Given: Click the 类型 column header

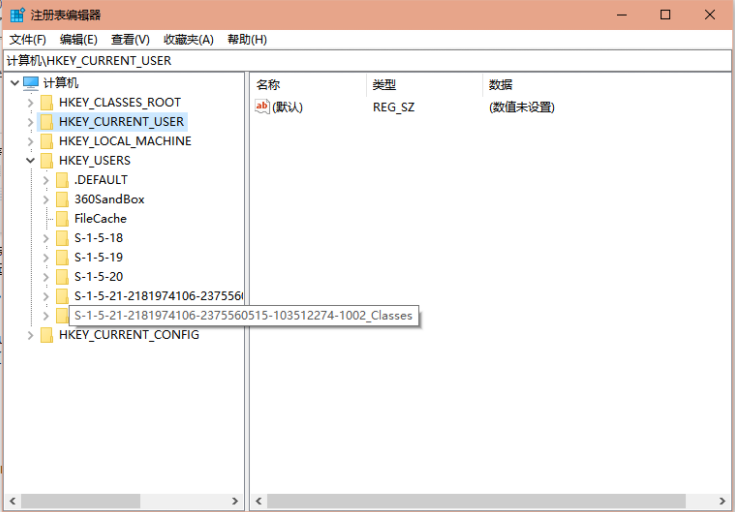Looking at the screenshot, I should [x=424, y=85].
